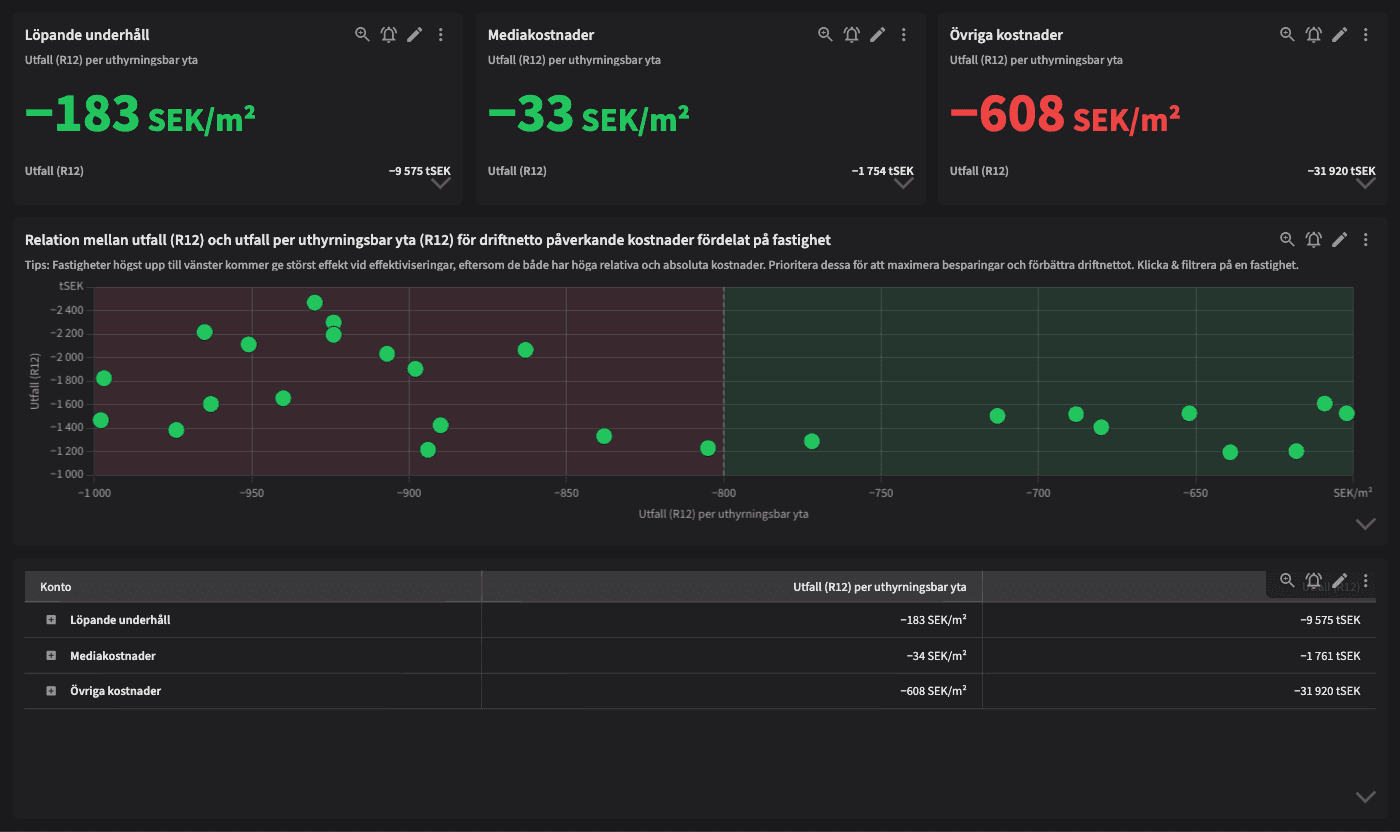The image size is (1400, 832).
Task: Open three-dot menu on Mediakostnader card
Action: pyautogui.click(x=904, y=34)
